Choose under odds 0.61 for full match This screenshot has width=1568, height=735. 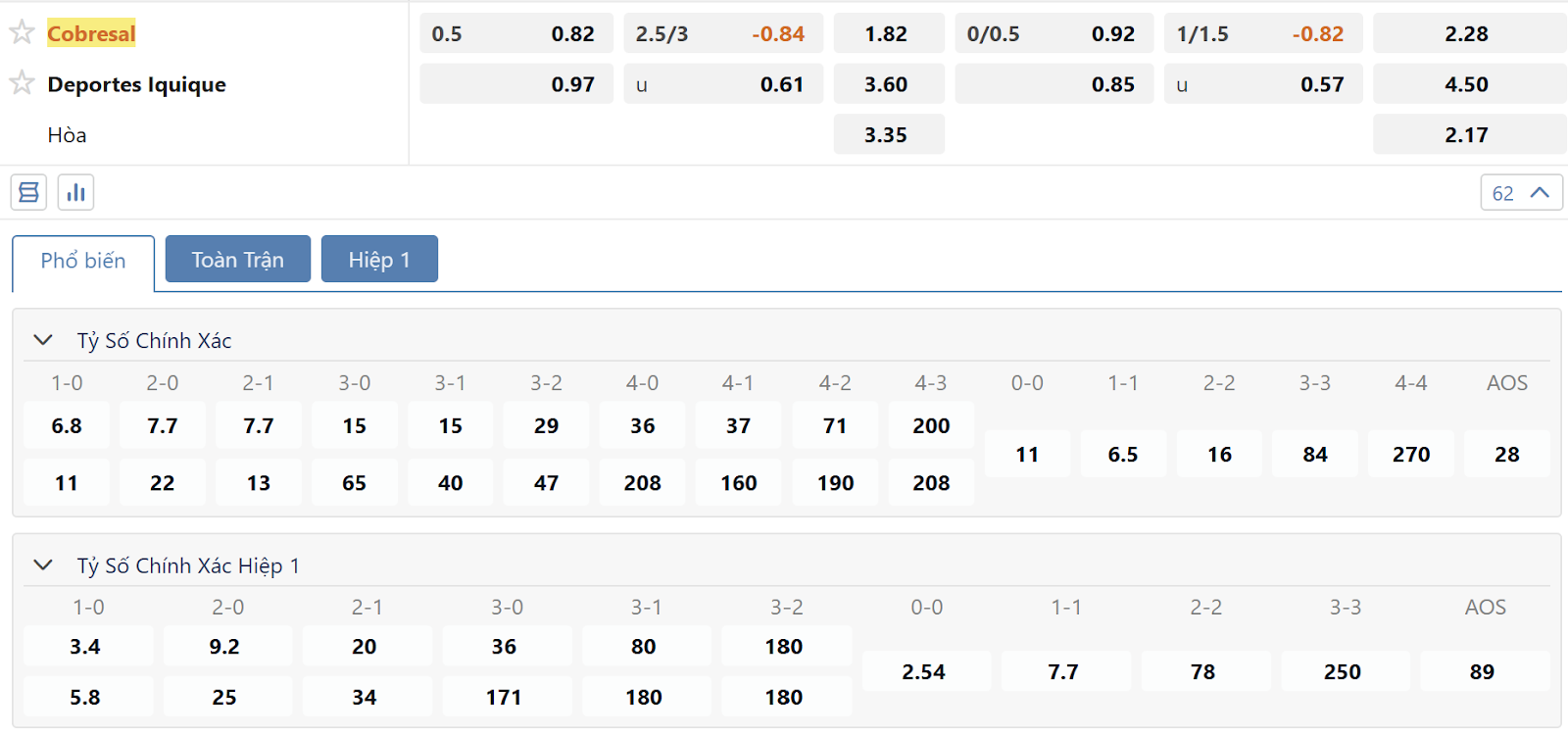click(x=723, y=84)
